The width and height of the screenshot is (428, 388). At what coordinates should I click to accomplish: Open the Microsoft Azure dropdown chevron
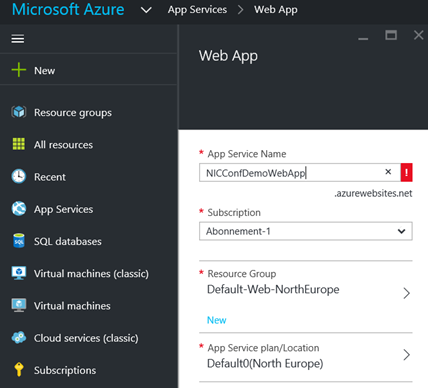[146, 10]
